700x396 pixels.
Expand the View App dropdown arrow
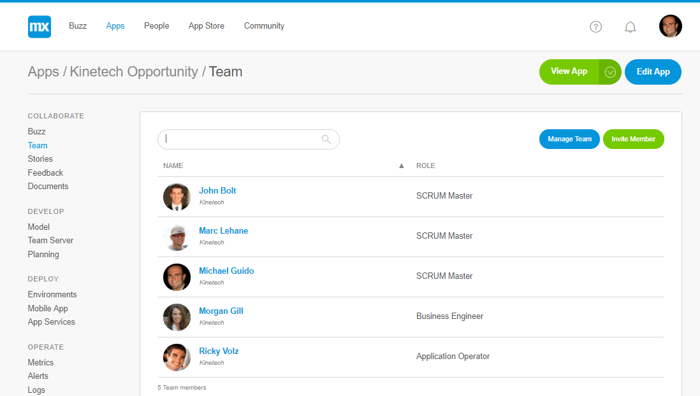(x=610, y=72)
